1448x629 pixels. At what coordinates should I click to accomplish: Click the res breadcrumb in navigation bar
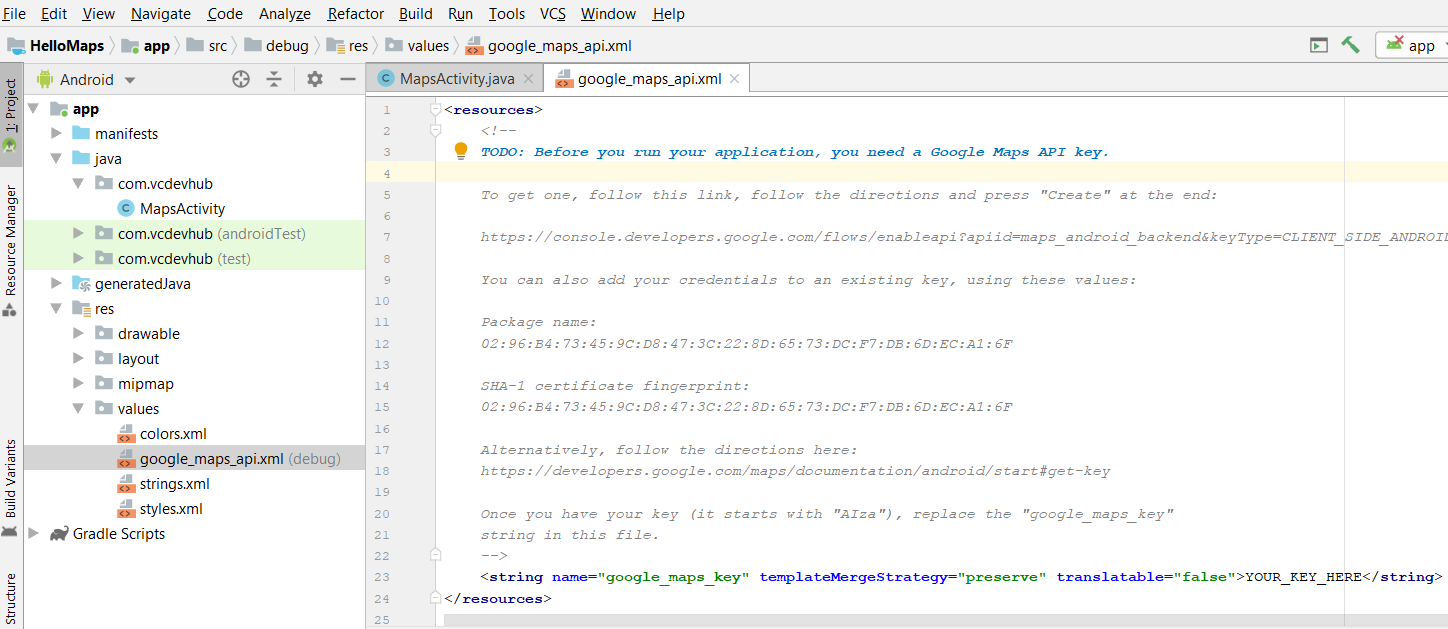pos(348,46)
